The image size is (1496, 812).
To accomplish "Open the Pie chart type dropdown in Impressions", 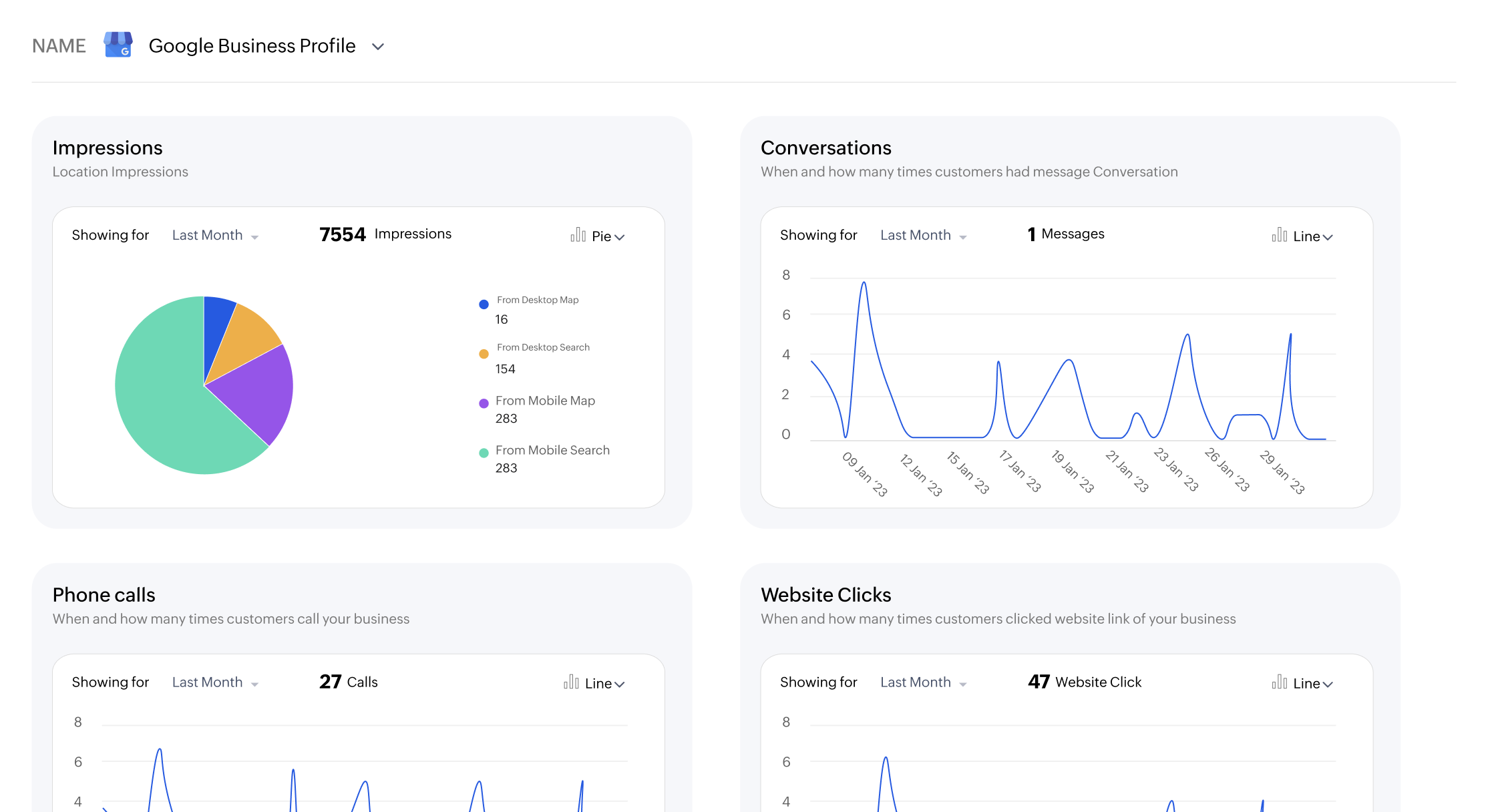I will (x=608, y=236).
